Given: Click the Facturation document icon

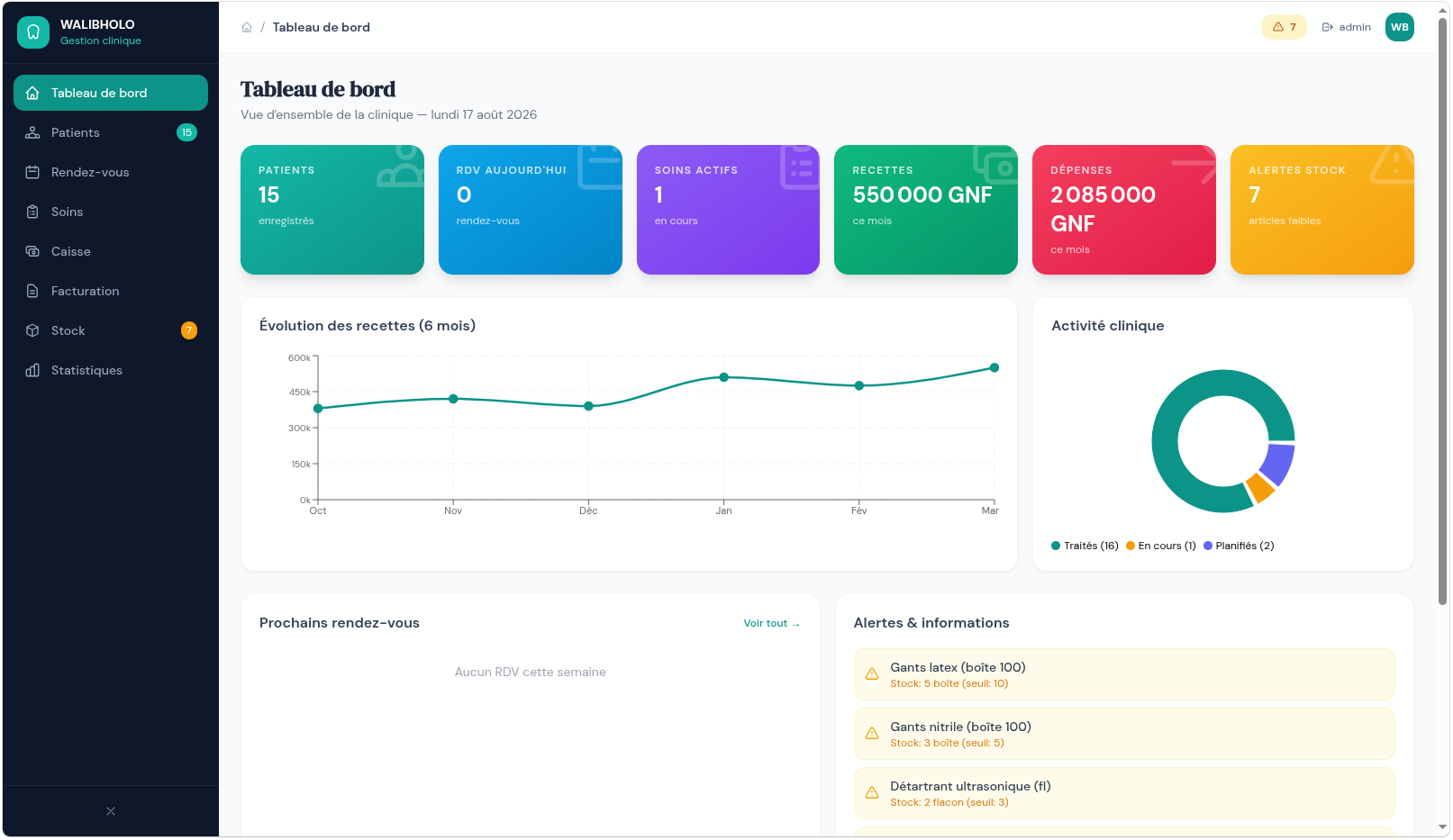Looking at the screenshot, I should [x=32, y=291].
